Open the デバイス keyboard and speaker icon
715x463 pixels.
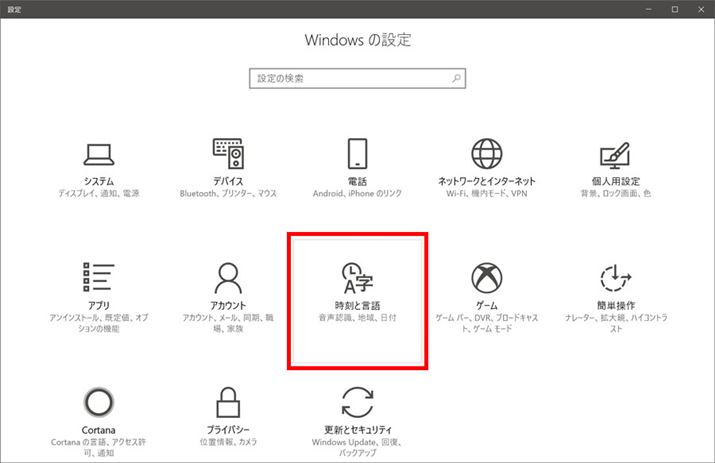click(228, 154)
